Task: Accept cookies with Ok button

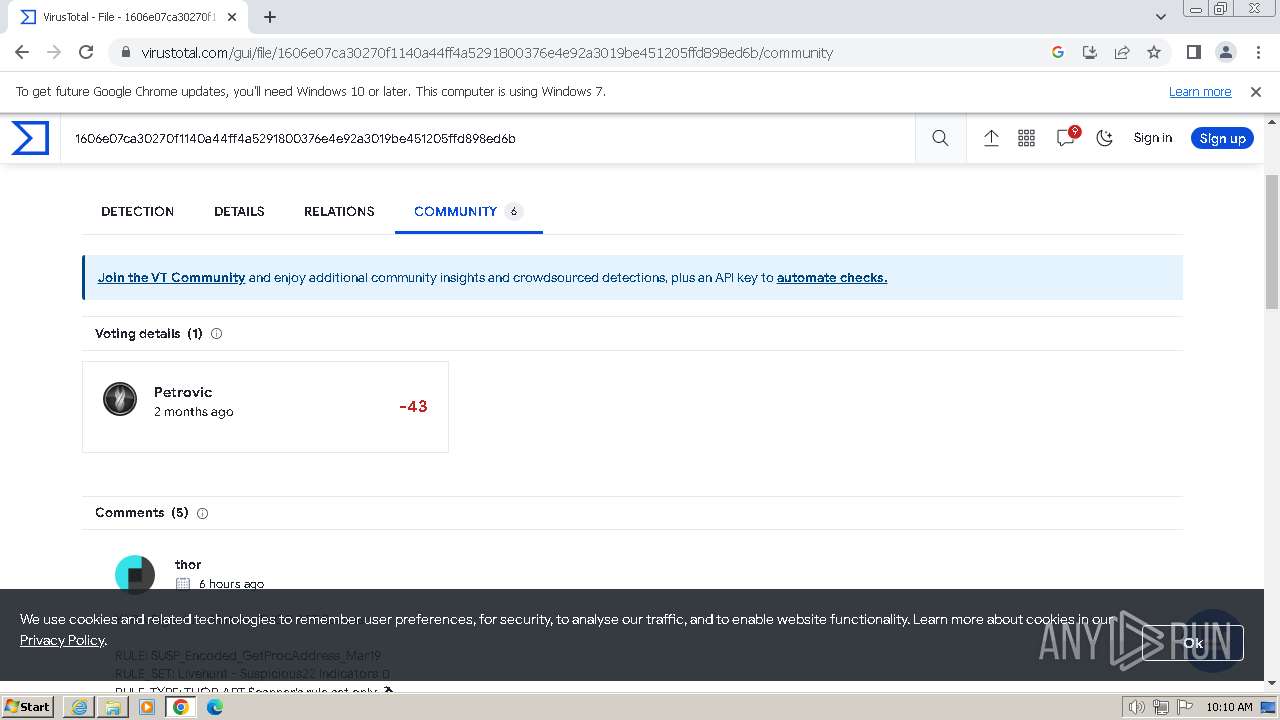Action: pos(1193,643)
